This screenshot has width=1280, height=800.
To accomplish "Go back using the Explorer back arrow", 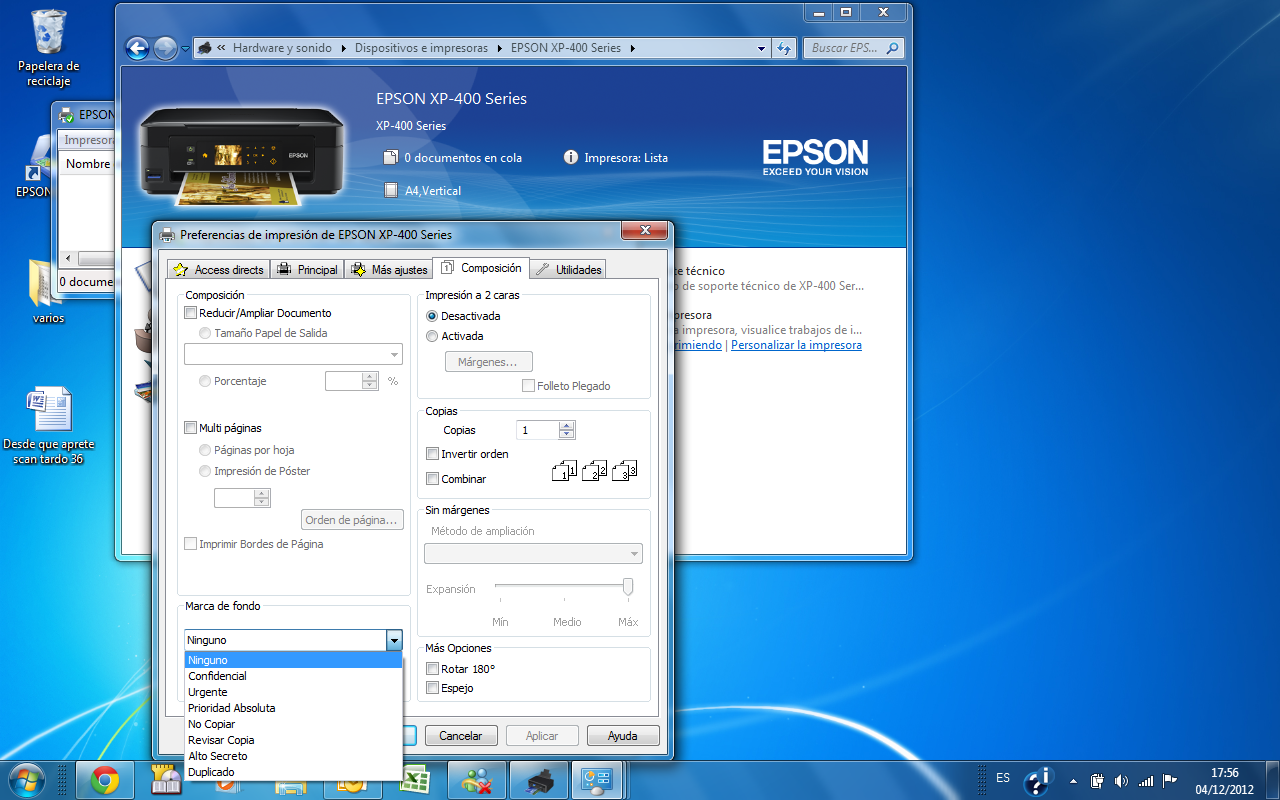I will [x=137, y=48].
